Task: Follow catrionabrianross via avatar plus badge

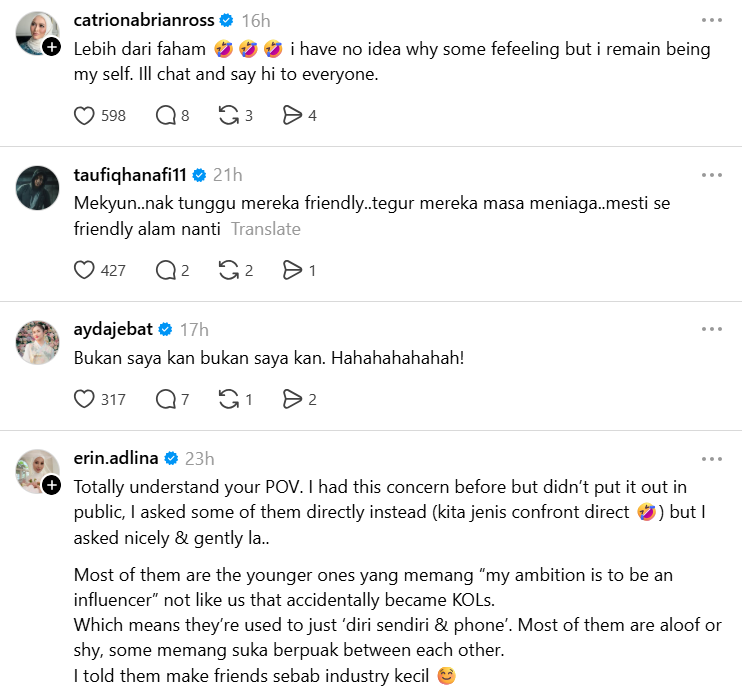Action: [52, 46]
